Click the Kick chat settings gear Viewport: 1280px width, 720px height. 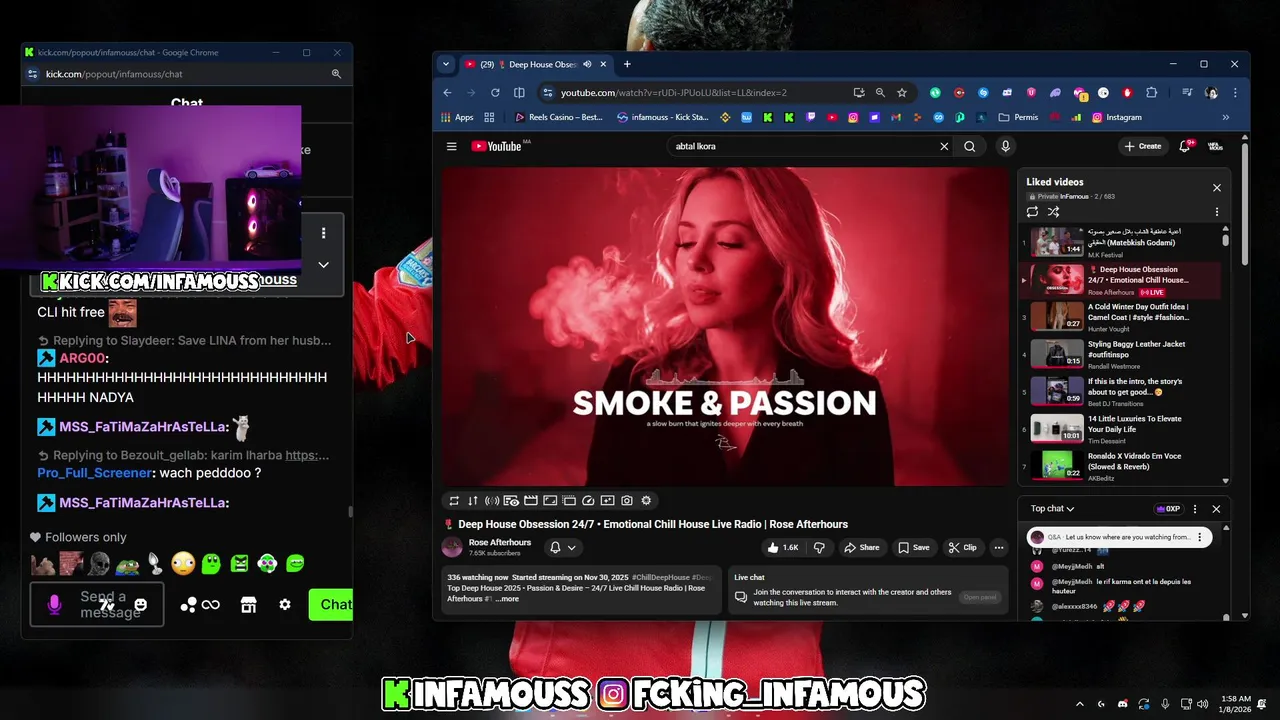point(285,604)
